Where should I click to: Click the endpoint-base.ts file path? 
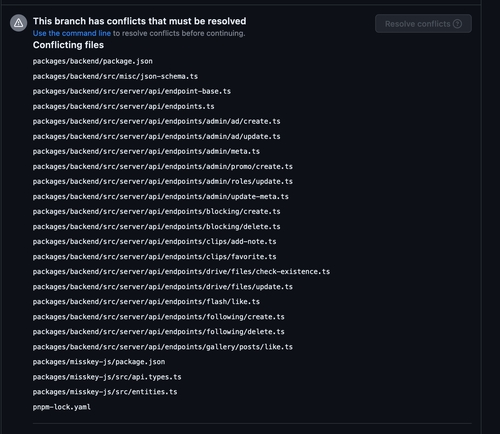point(132,91)
